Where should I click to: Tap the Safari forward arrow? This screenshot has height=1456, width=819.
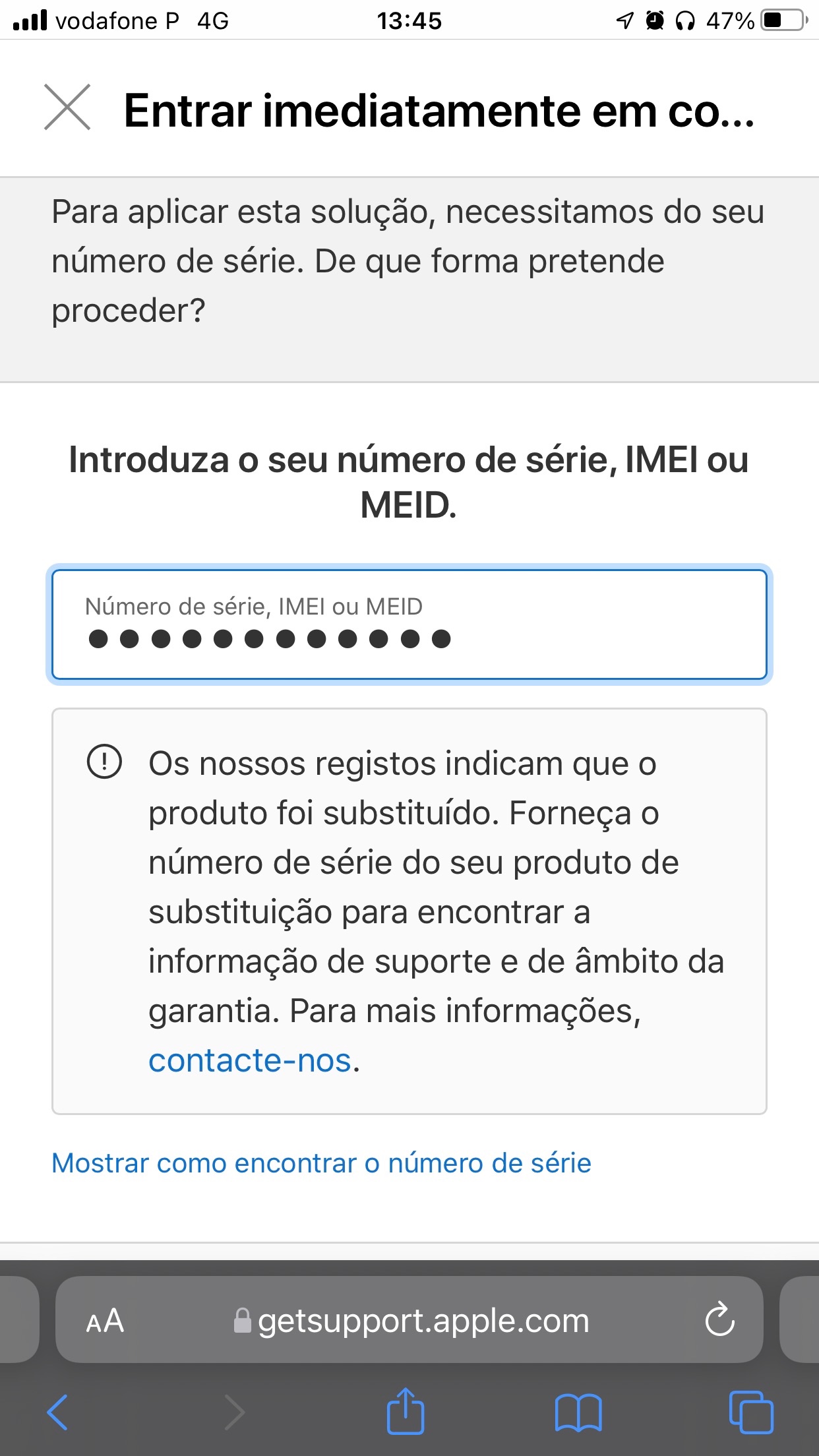[234, 1412]
